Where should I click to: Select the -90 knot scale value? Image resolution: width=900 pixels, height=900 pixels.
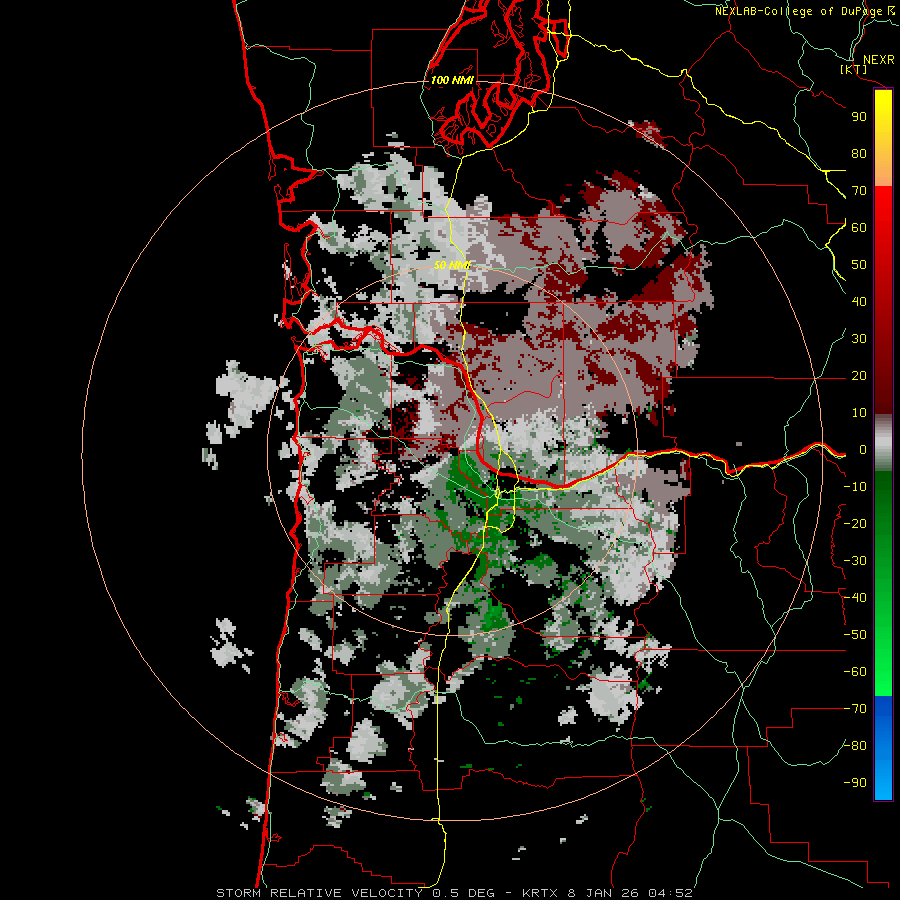click(855, 783)
